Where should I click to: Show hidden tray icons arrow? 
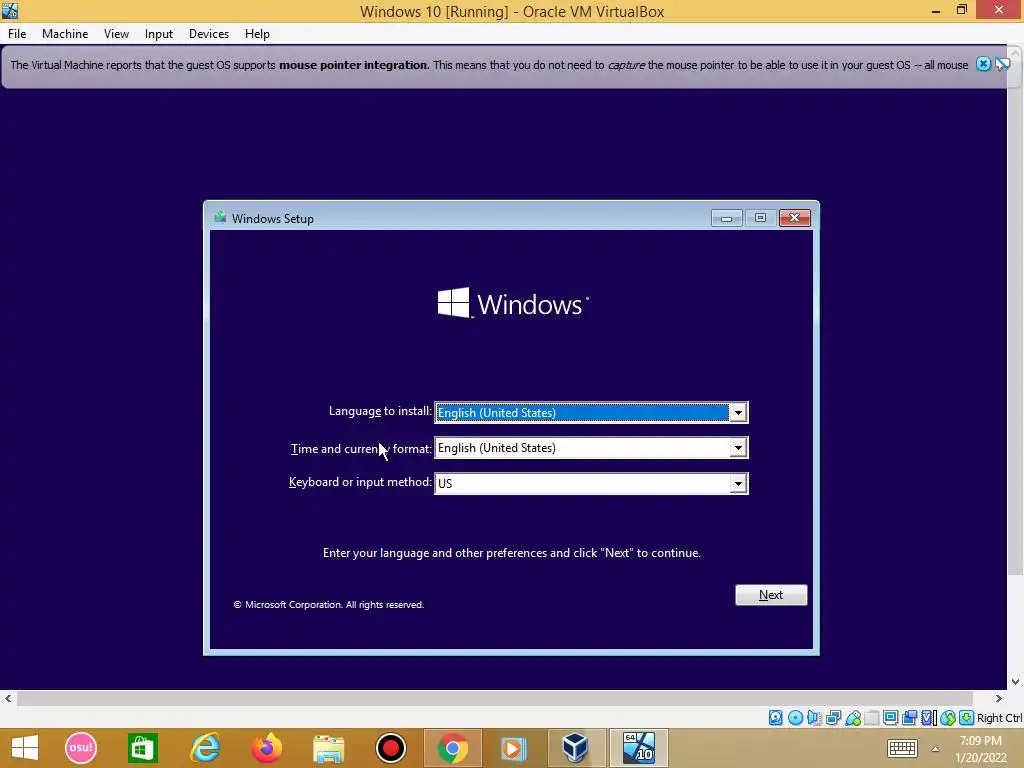coord(935,749)
